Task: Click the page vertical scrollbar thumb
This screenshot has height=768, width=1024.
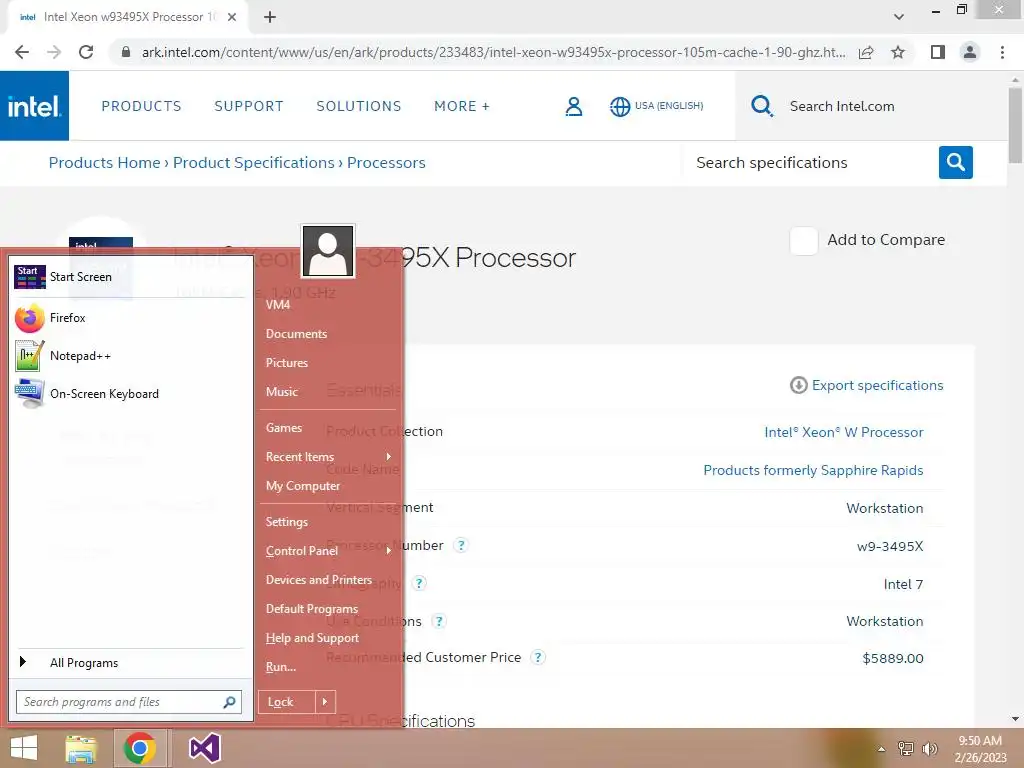Action: pos(1015,124)
